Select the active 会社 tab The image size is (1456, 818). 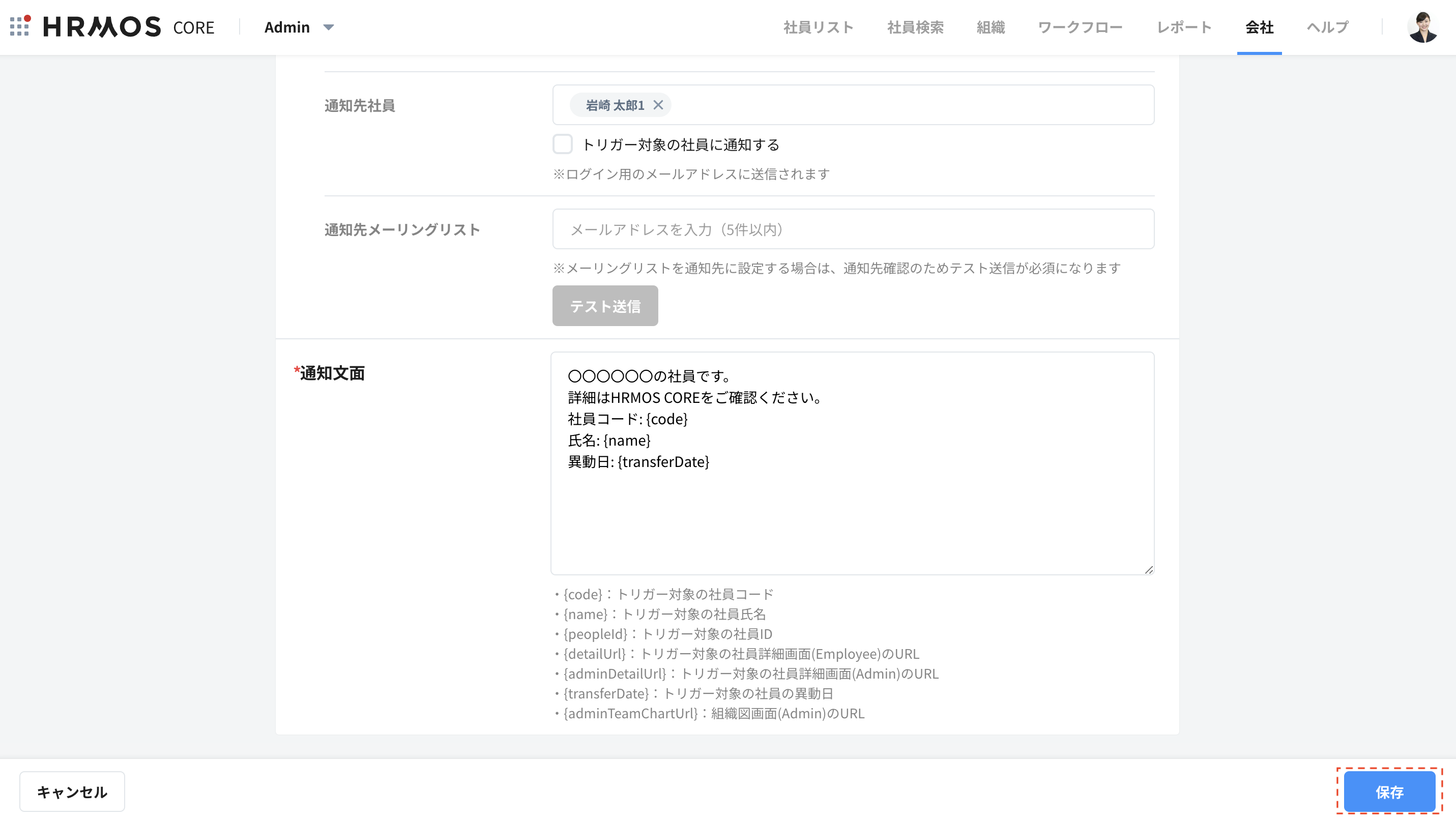coord(1259,27)
